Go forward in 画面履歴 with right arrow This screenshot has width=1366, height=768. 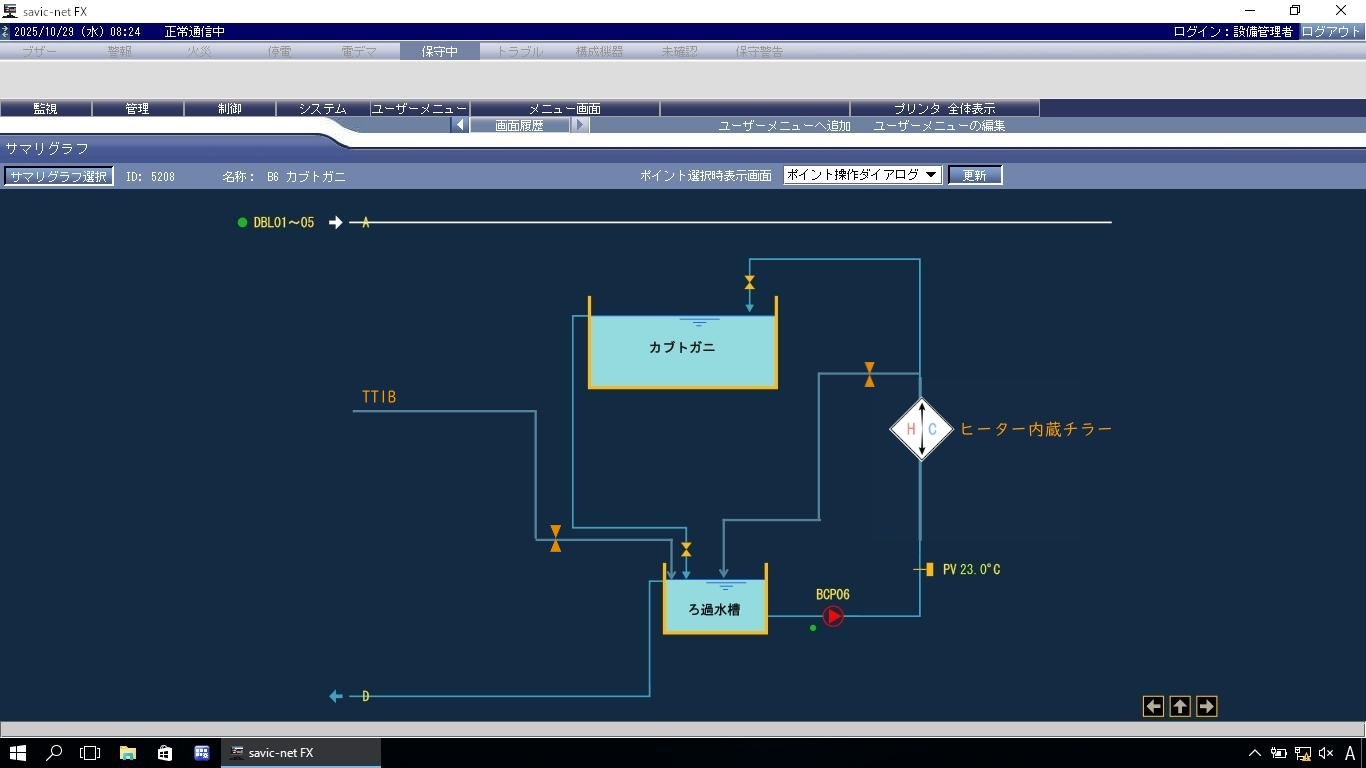tap(580, 125)
